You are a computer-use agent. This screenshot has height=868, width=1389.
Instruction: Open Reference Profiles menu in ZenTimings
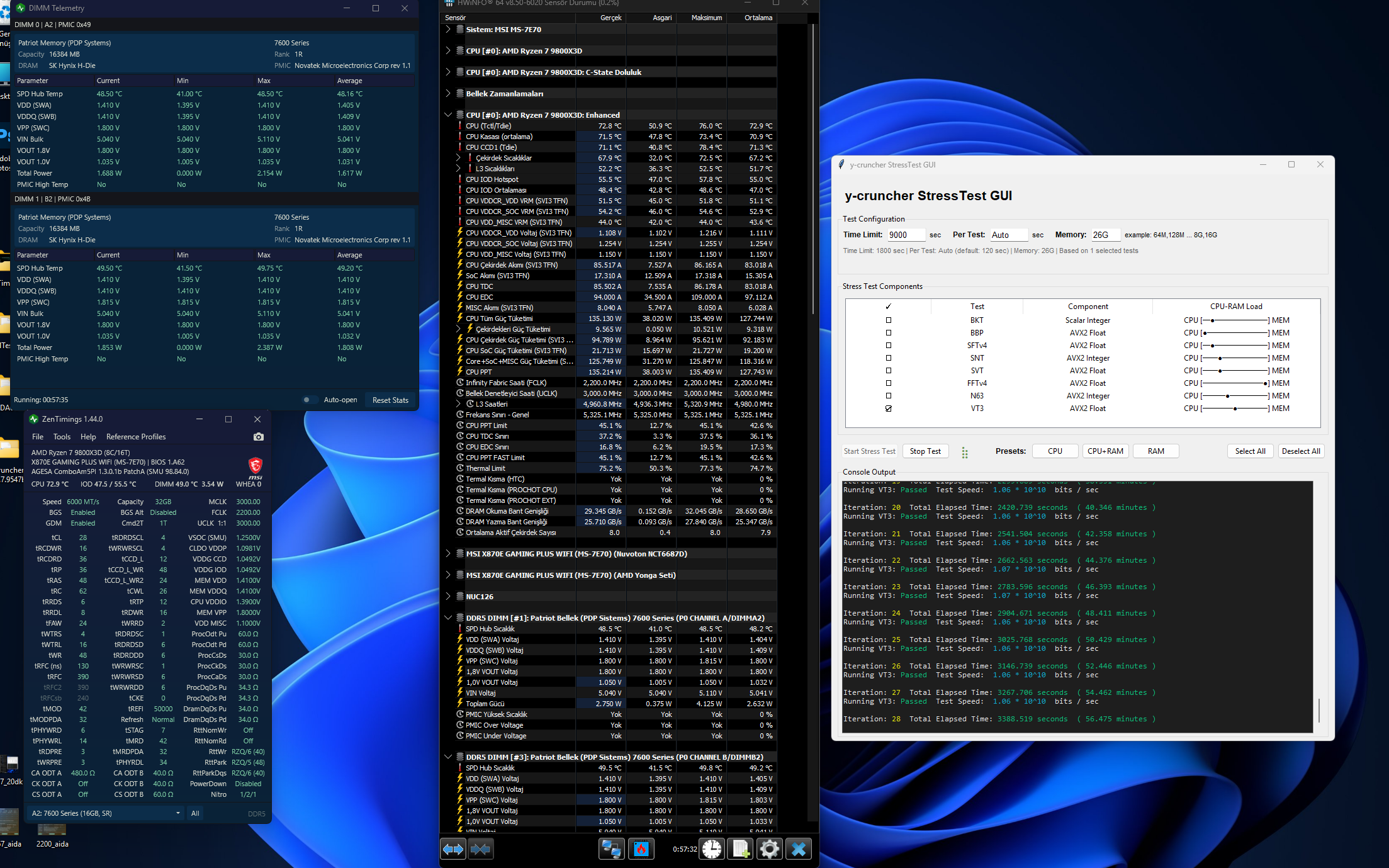click(x=136, y=437)
